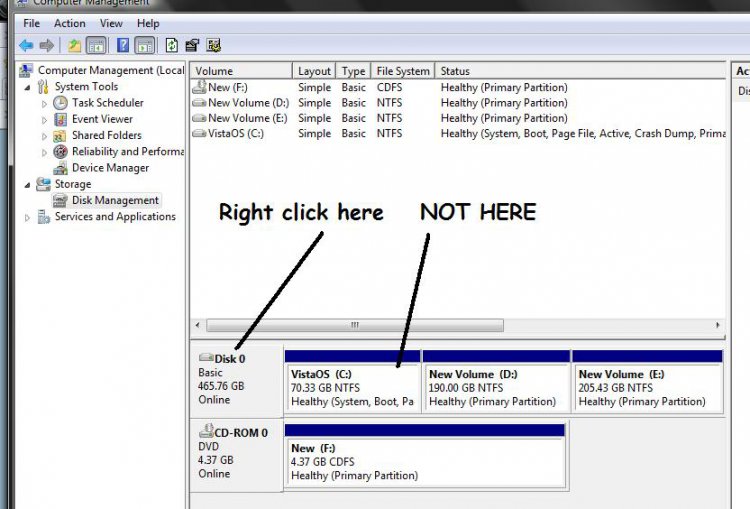Screen dimensions: 750x509
Task: Click the System Tools wrench icon
Action: pyautogui.click(x=43, y=87)
